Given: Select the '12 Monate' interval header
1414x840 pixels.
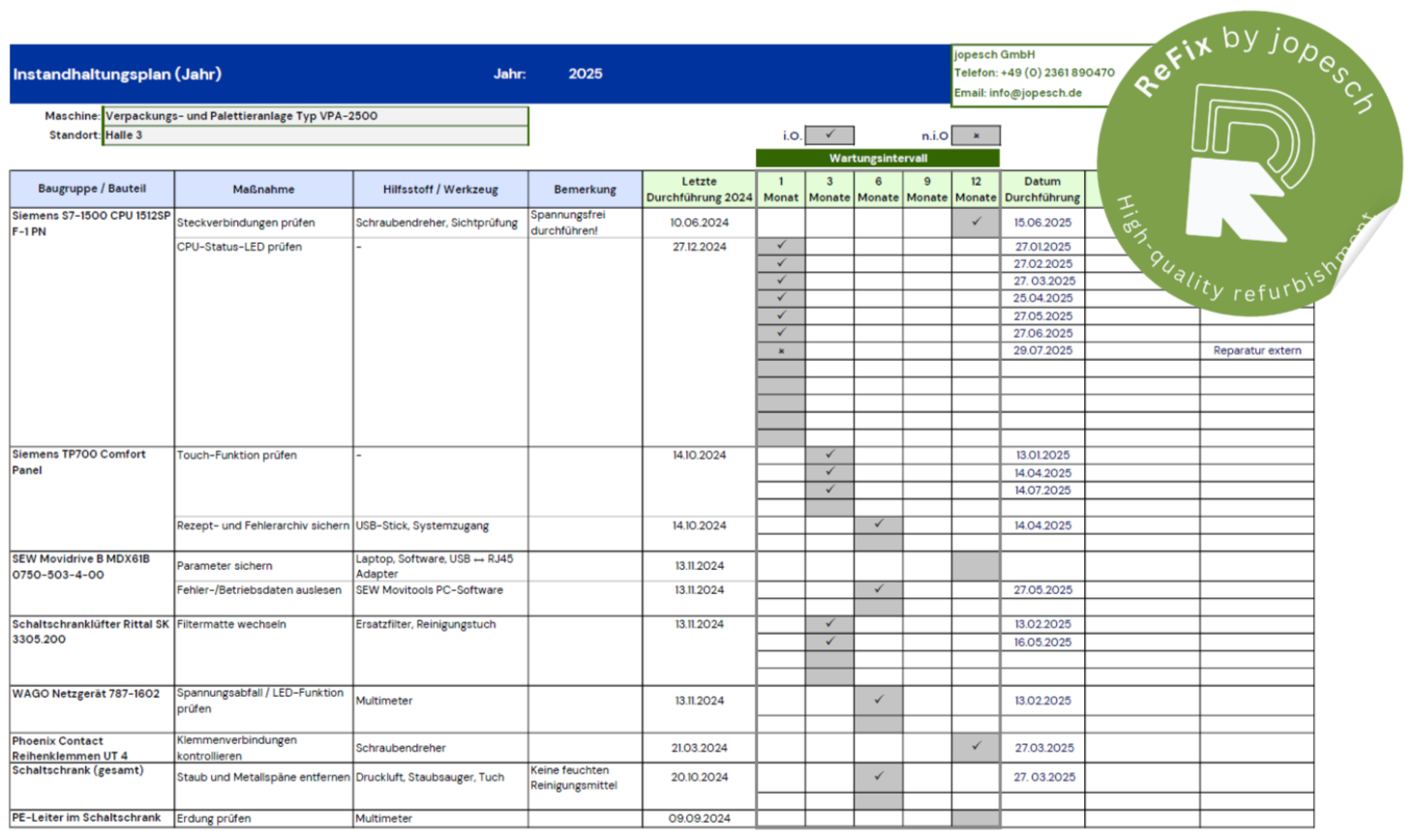Looking at the screenshot, I should tap(976, 189).
